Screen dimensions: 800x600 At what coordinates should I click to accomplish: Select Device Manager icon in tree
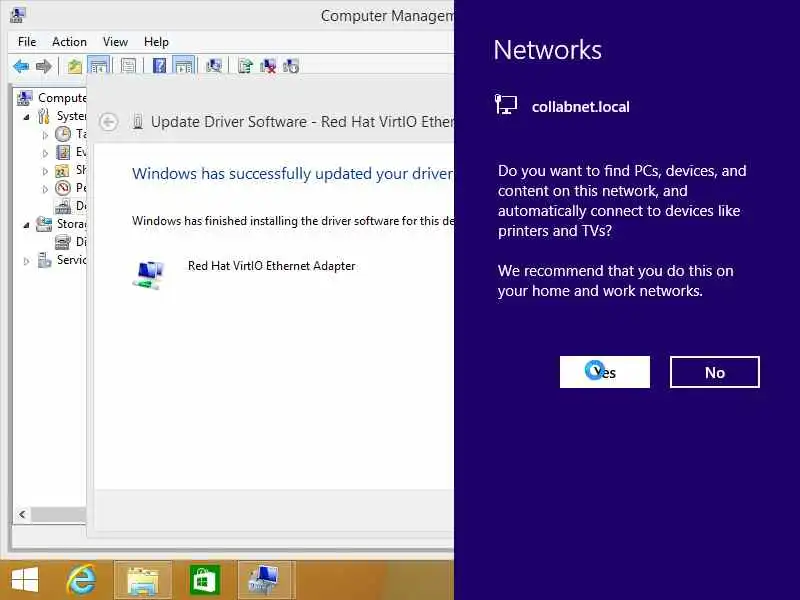[63, 206]
